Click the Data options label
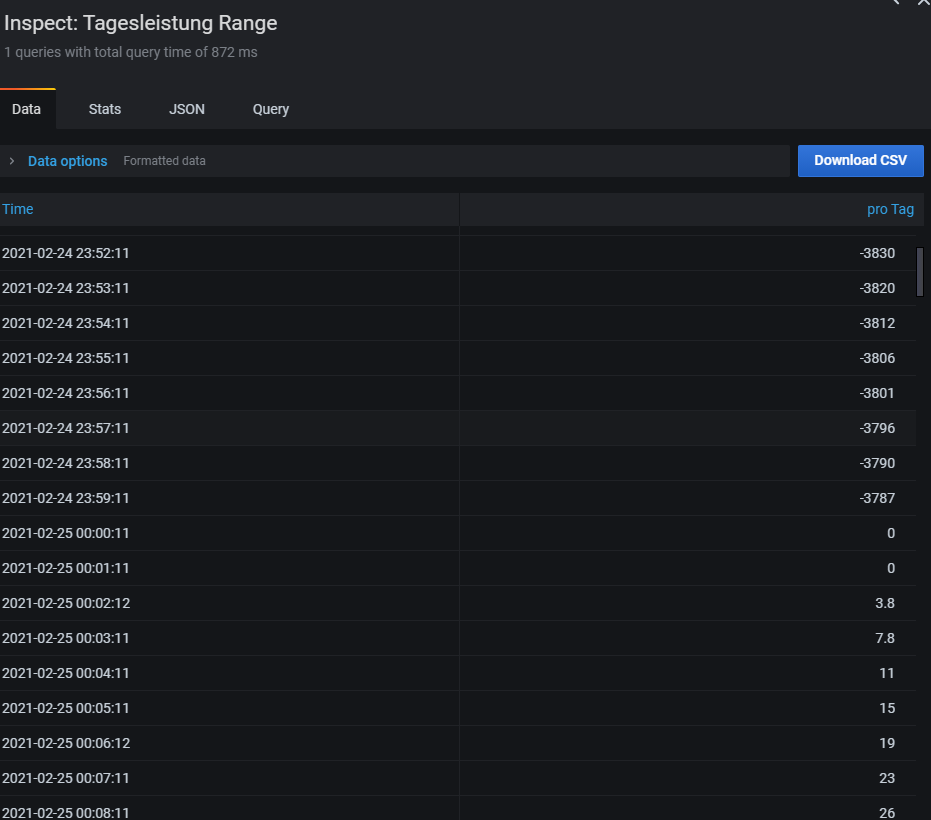The height and width of the screenshot is (820, 931). click(67, 161)
